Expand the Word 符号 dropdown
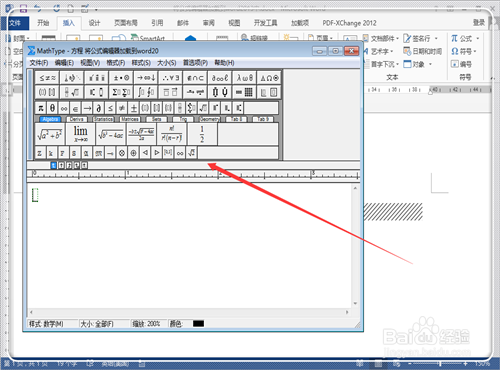Image resolution: width=500 pixels, height=370 pixels. [x=475, y=51]
